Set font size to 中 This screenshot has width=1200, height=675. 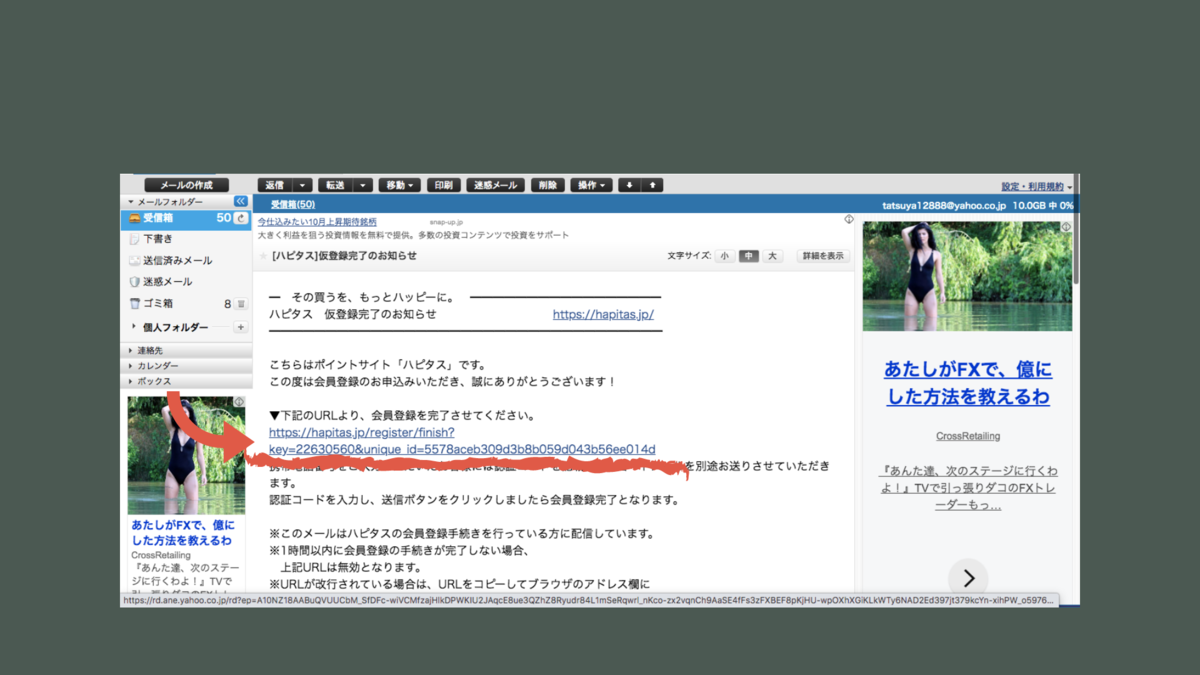tap(749, 257)
